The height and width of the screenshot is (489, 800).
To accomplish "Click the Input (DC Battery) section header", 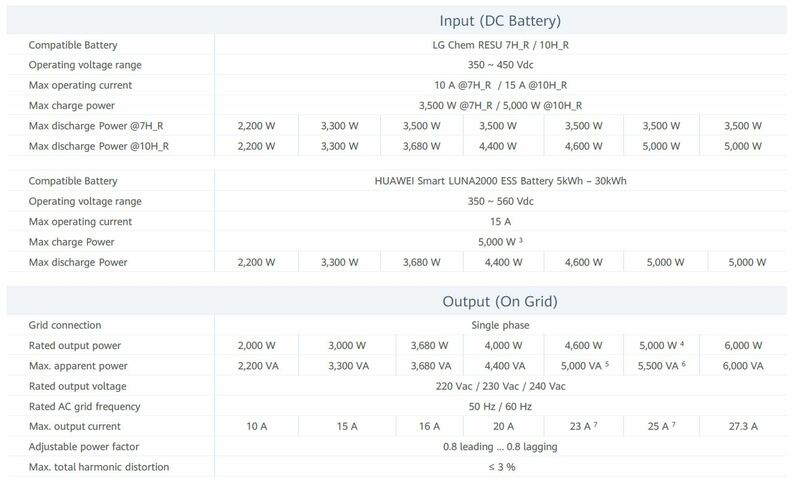I will pos(500,21).
